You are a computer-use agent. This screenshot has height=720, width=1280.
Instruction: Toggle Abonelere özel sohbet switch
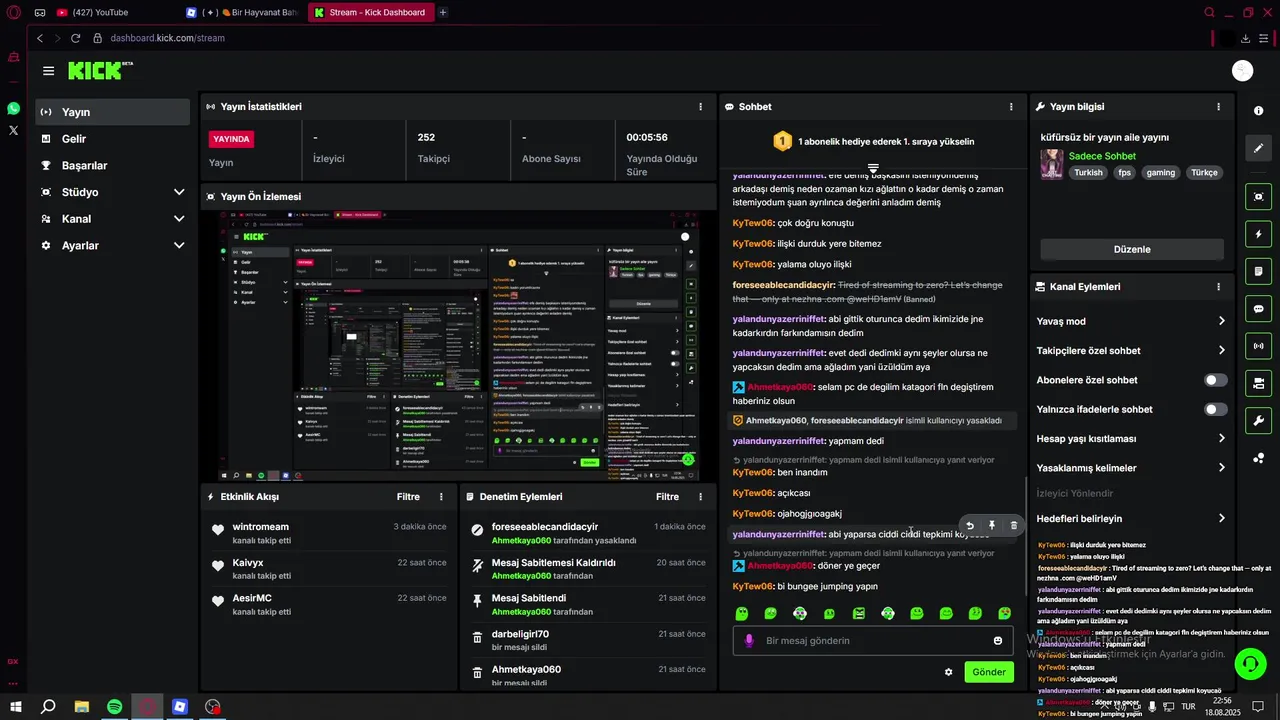click(x=1215, y=380)
